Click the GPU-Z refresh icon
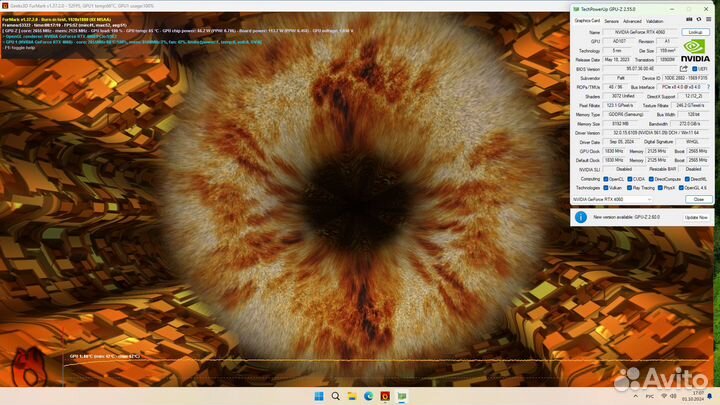Viewport: 720px width, 405px height. pos(699,20)
